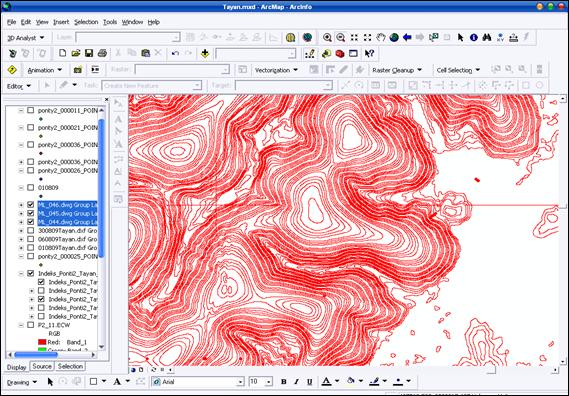The width and height of the screenshot is (569, 396).
Task: Switch to the Source tab
Action: pos(42,367)
